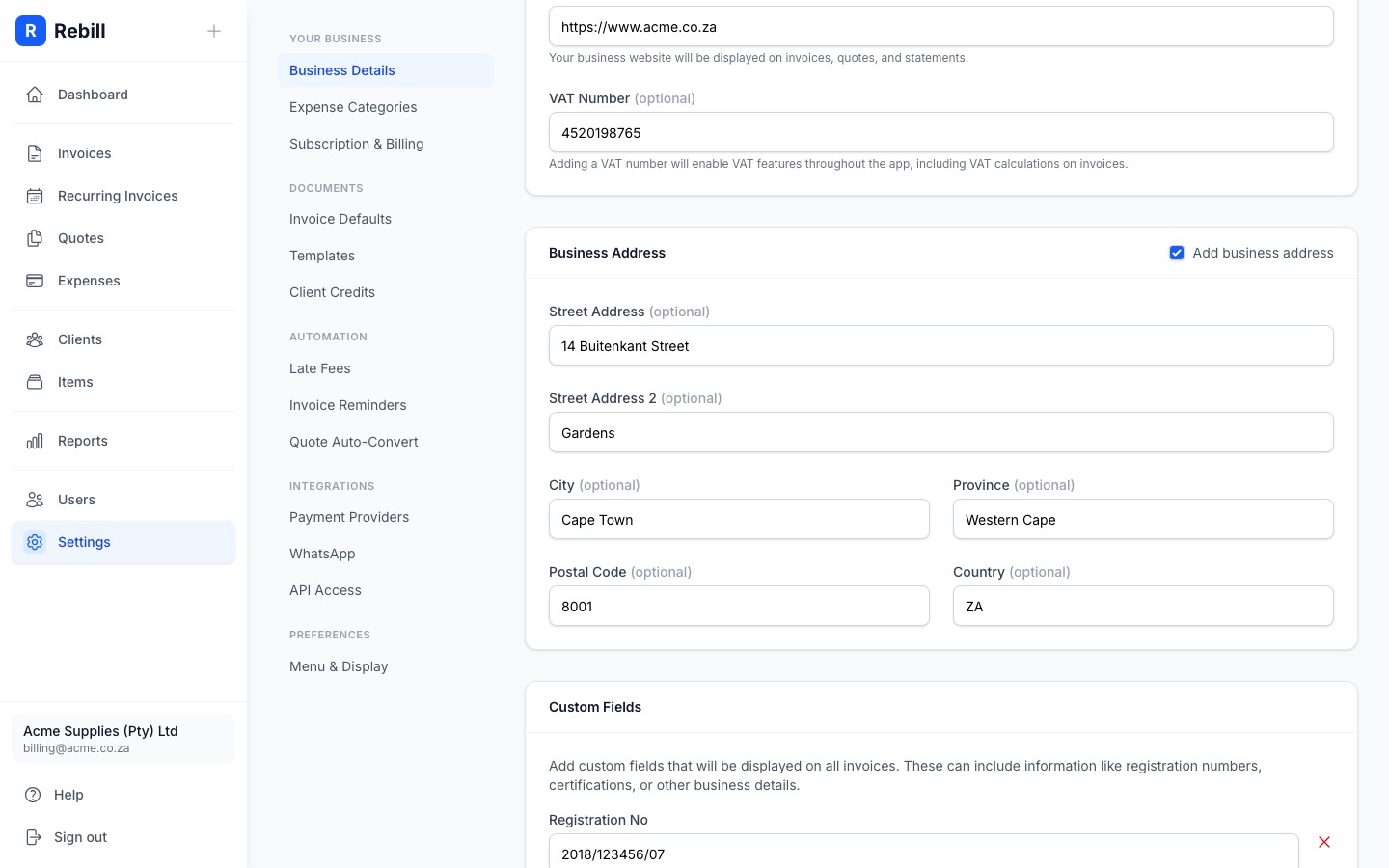Select the Settings gear icon

(35, 542)
